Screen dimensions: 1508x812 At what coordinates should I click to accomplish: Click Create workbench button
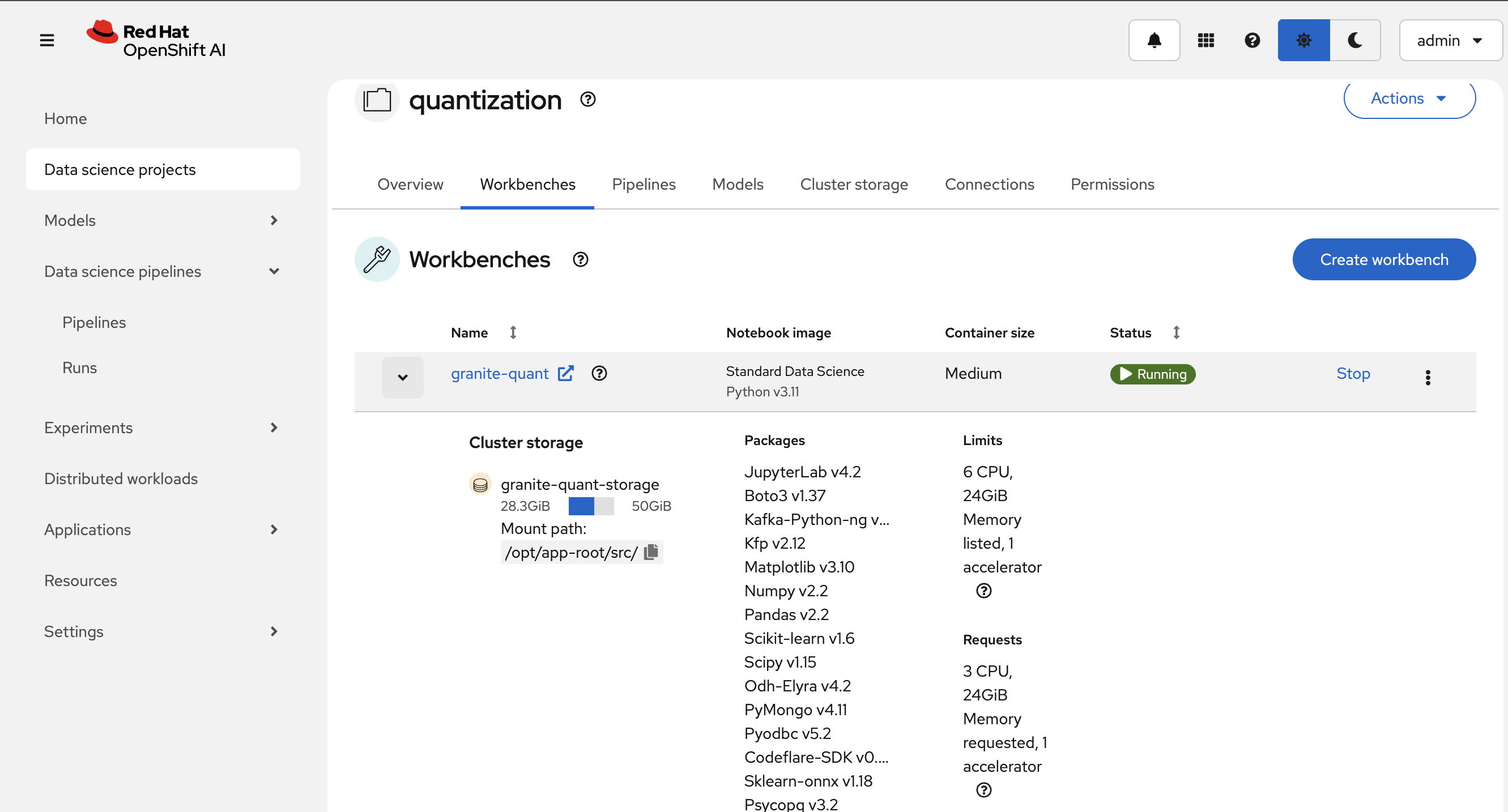(x=1383, y=259)
